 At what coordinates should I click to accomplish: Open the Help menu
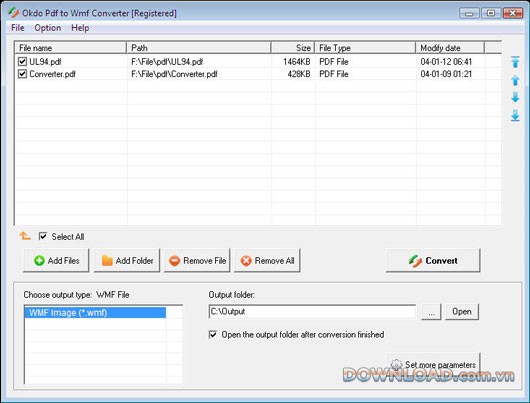pos(80,28)
